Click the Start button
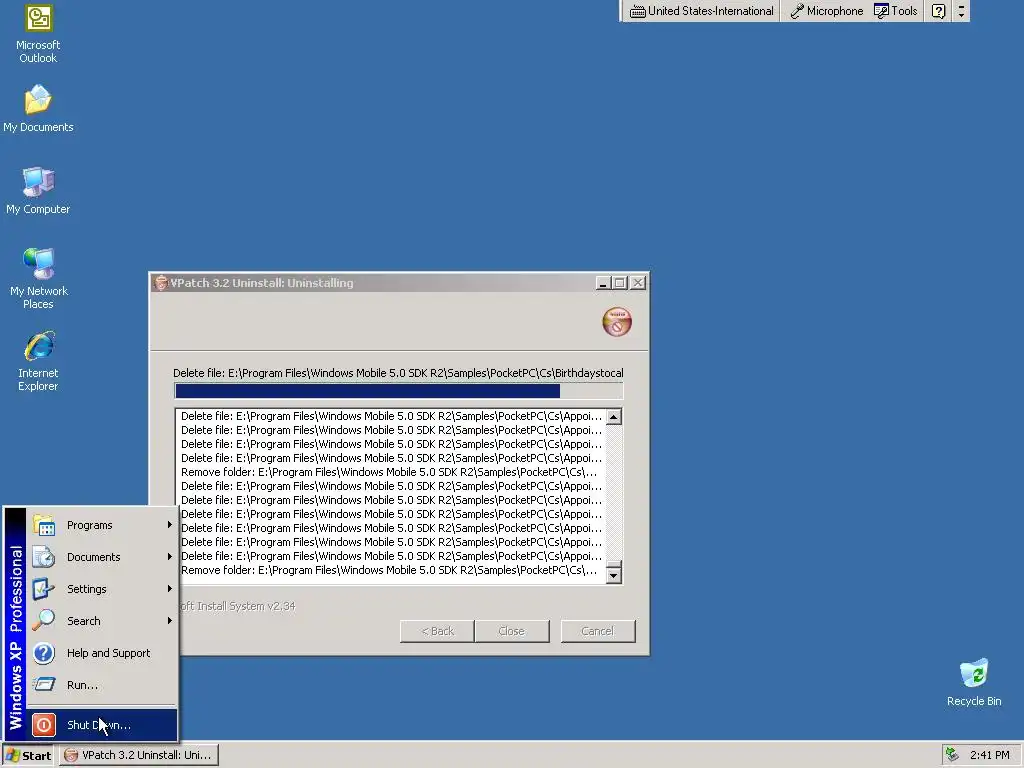The height and width of the screenshot is (768, 1024). [27, 756]
